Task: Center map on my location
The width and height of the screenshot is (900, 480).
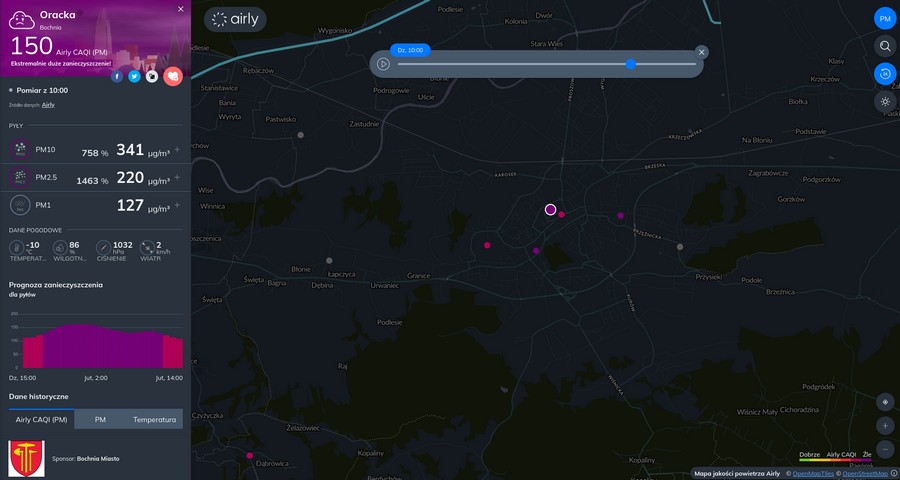Action: tap(885, 402)
